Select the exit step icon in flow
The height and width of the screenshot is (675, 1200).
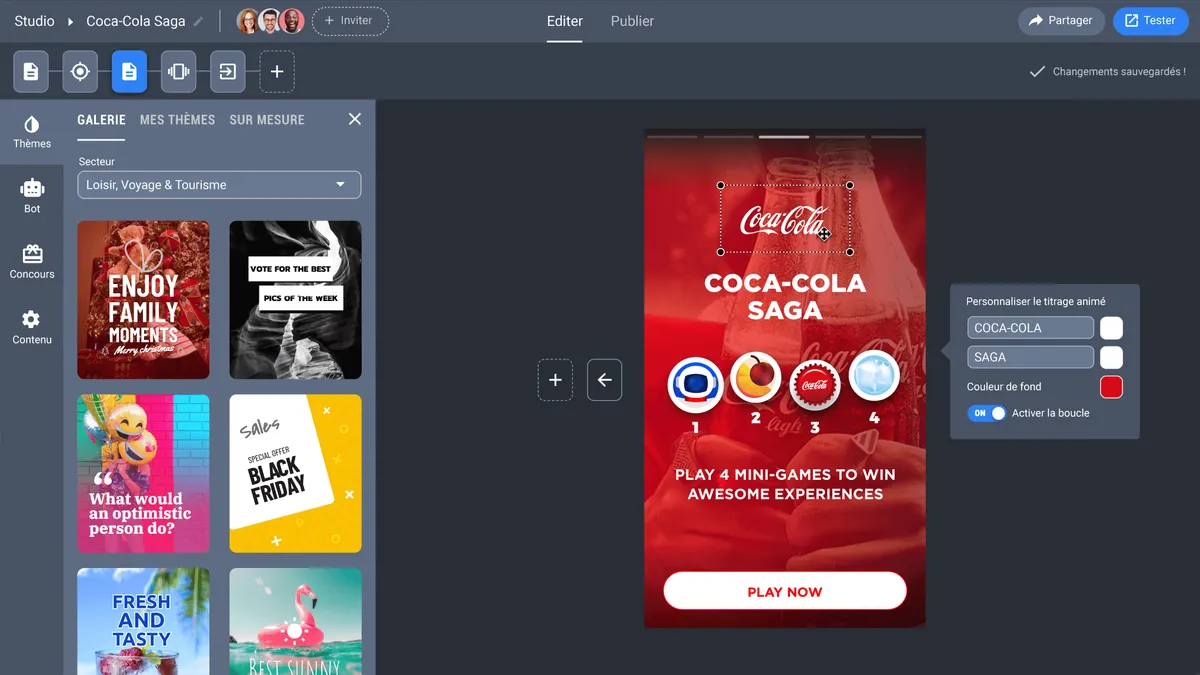click(x=228, y=71)
